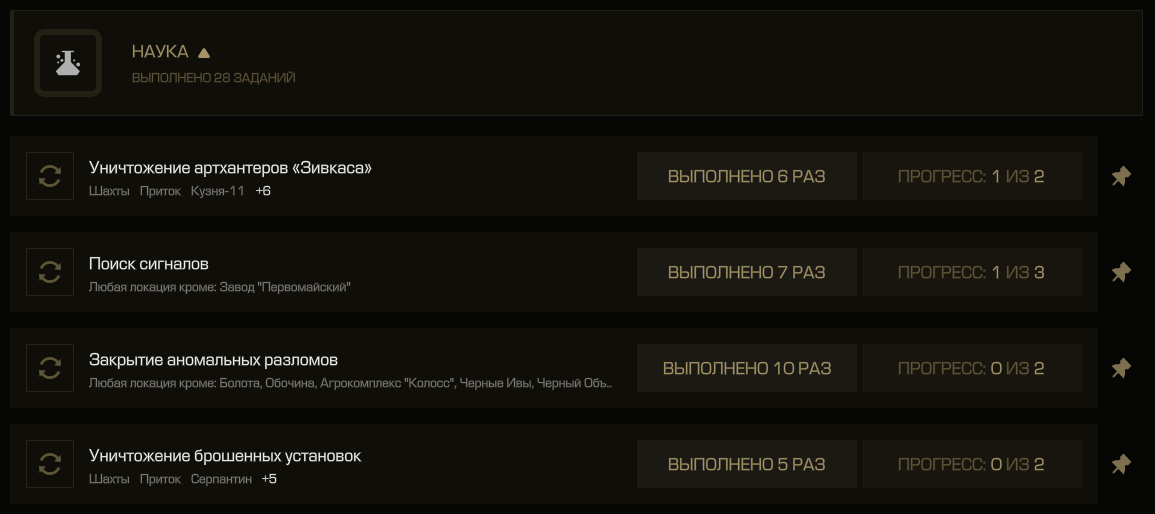Select the Серпантин location tag
This screenshot has width=1155, height=514.
[x=221, y=479]
